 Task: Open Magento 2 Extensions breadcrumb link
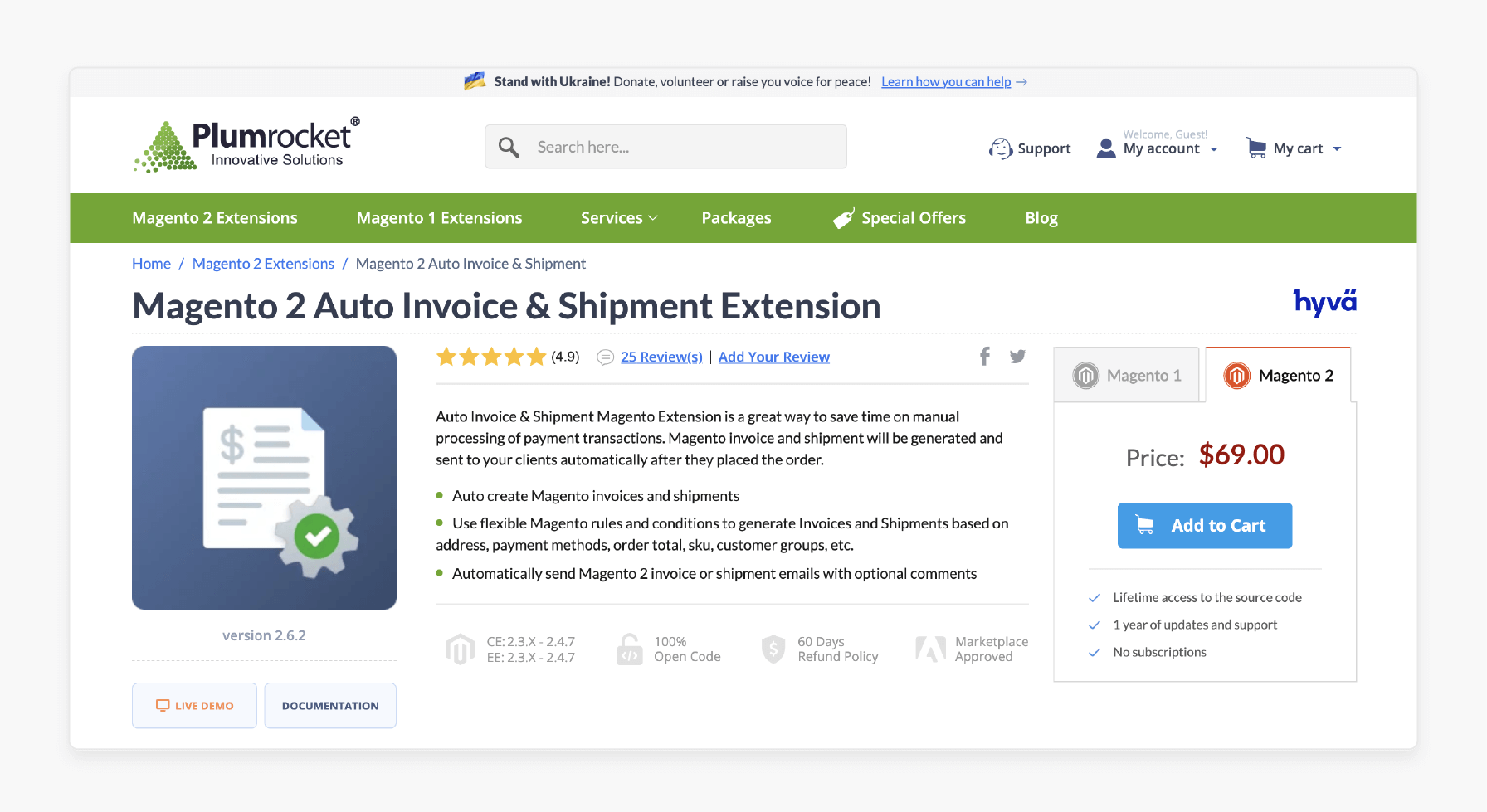point(263,264)
